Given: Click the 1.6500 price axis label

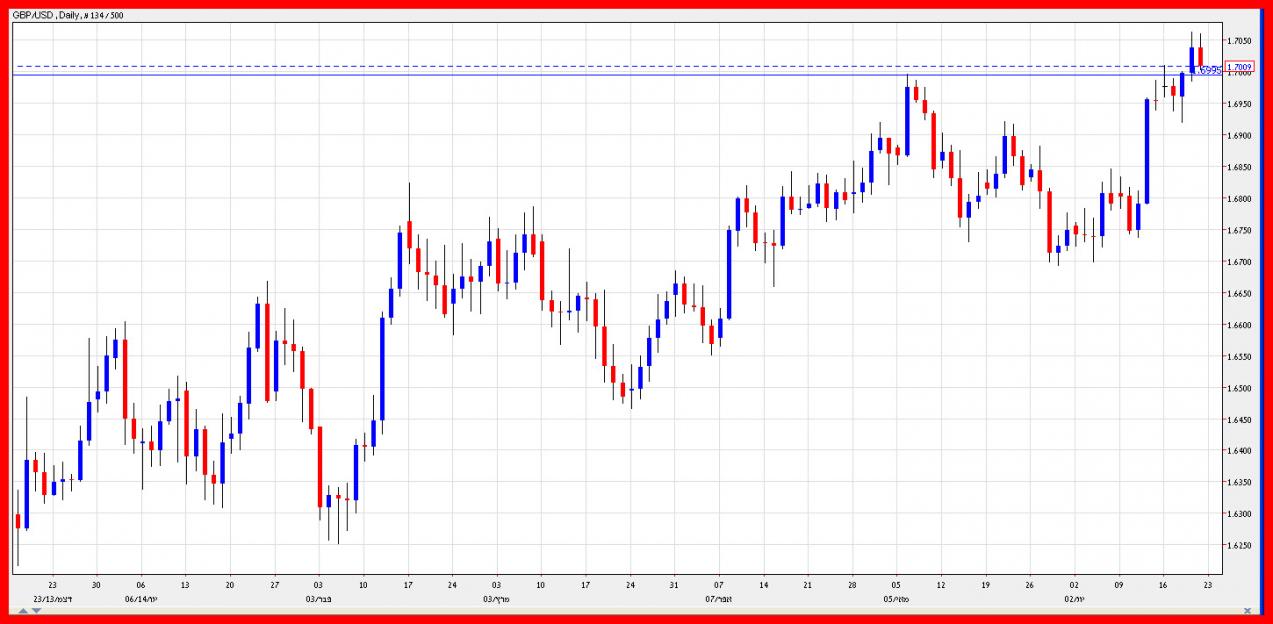Looking at the screenshot, I should click(1239, 388).
